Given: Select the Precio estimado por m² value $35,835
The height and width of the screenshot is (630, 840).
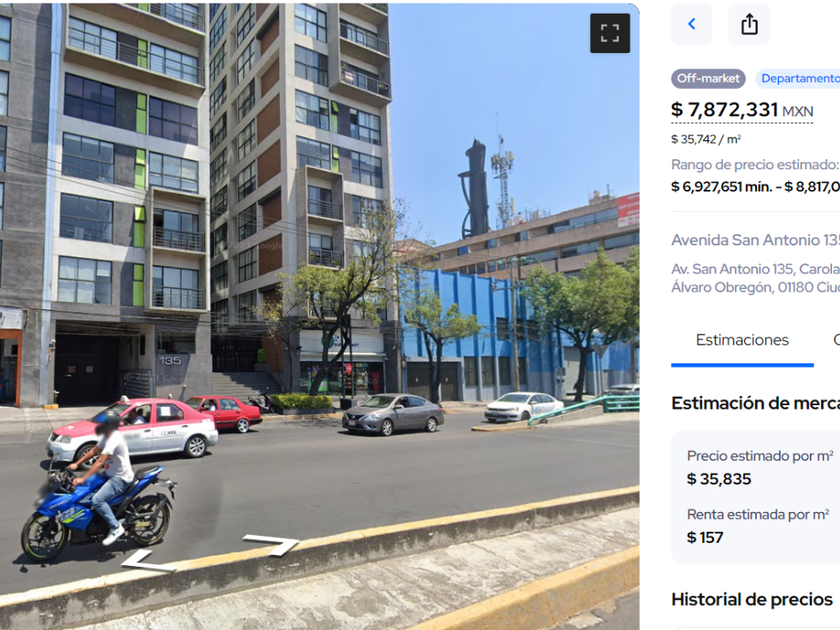Looking at the screenshot, I should pos(719,479).
